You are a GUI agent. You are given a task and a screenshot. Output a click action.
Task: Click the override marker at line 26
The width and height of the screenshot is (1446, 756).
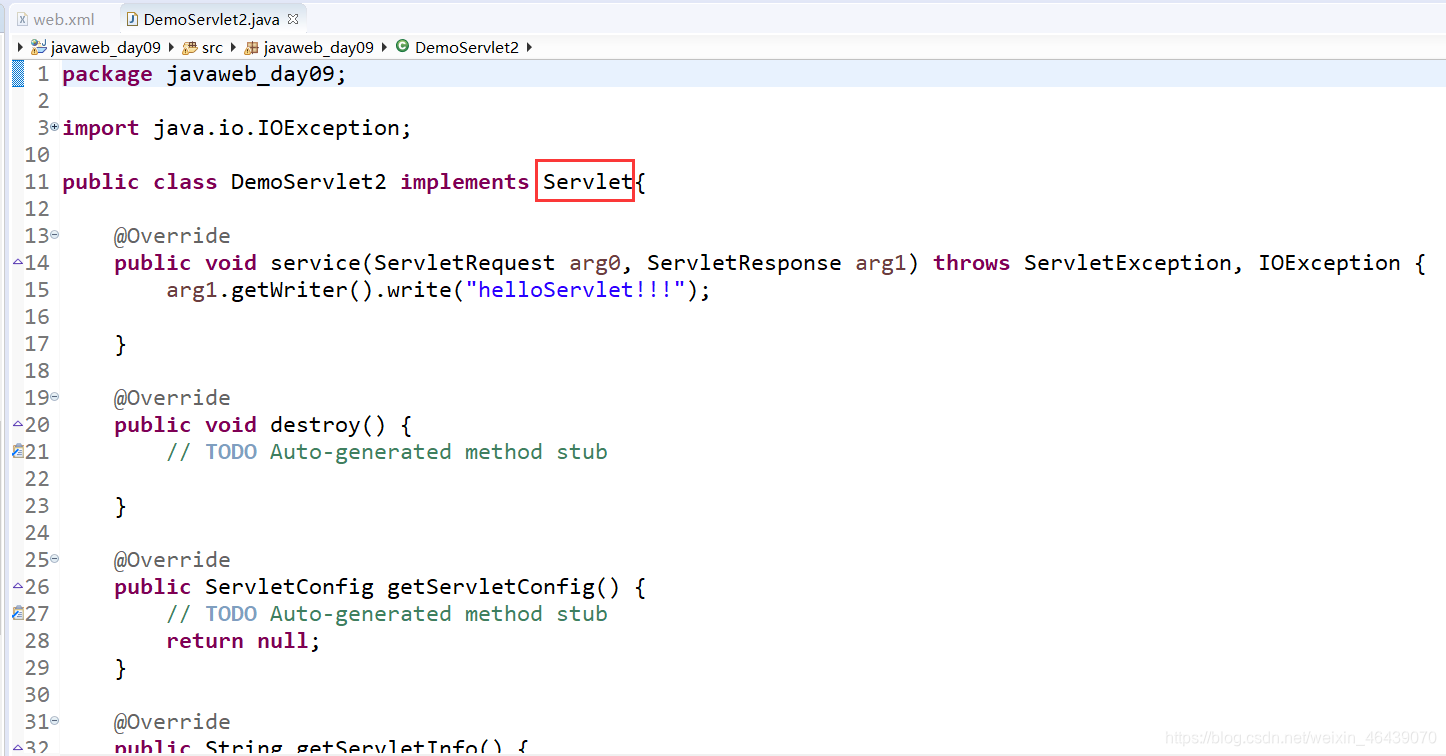[x=18, y=586]
